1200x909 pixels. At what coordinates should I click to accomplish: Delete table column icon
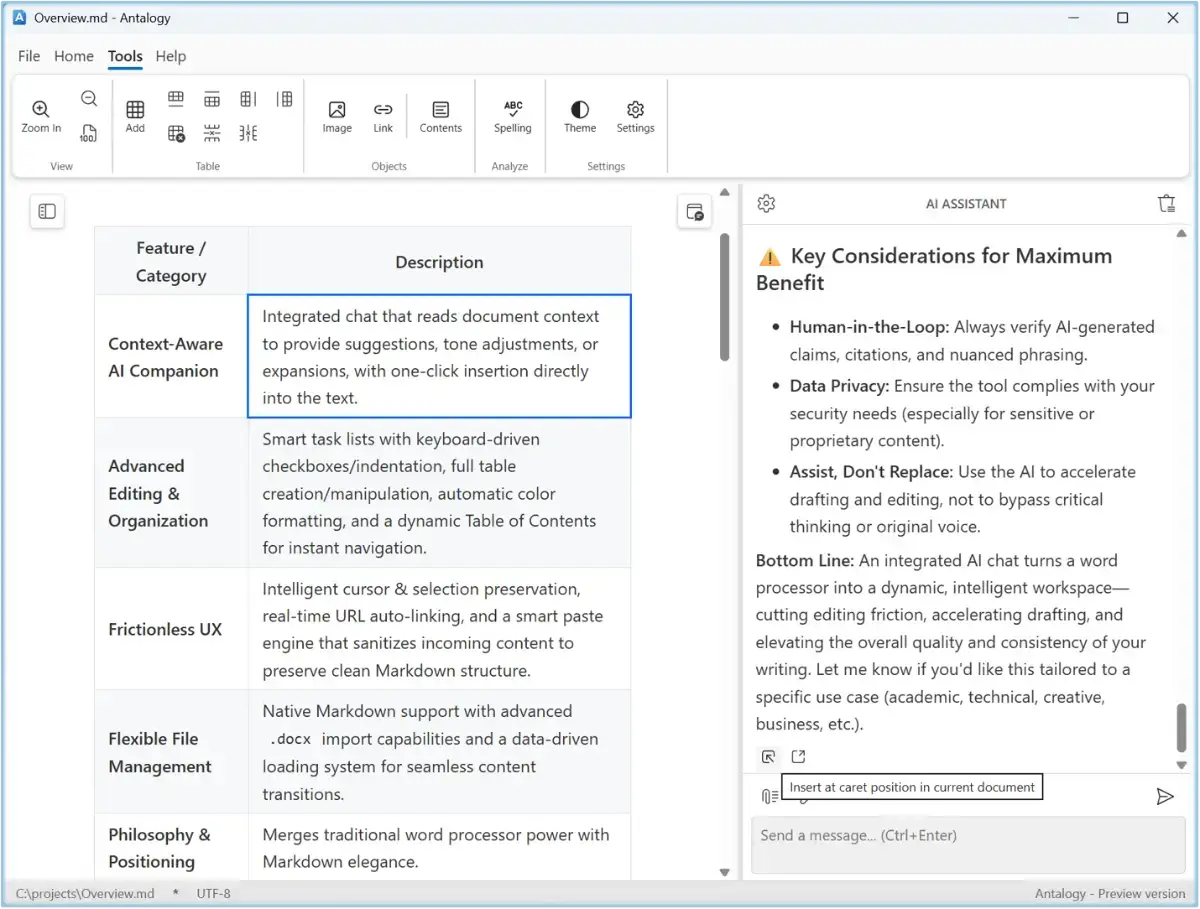(248, 133)
